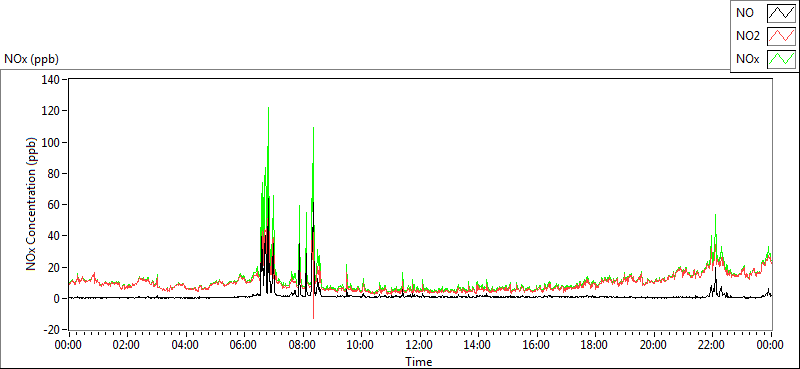Click the NO2 red line legend icon

pos(781,37)
